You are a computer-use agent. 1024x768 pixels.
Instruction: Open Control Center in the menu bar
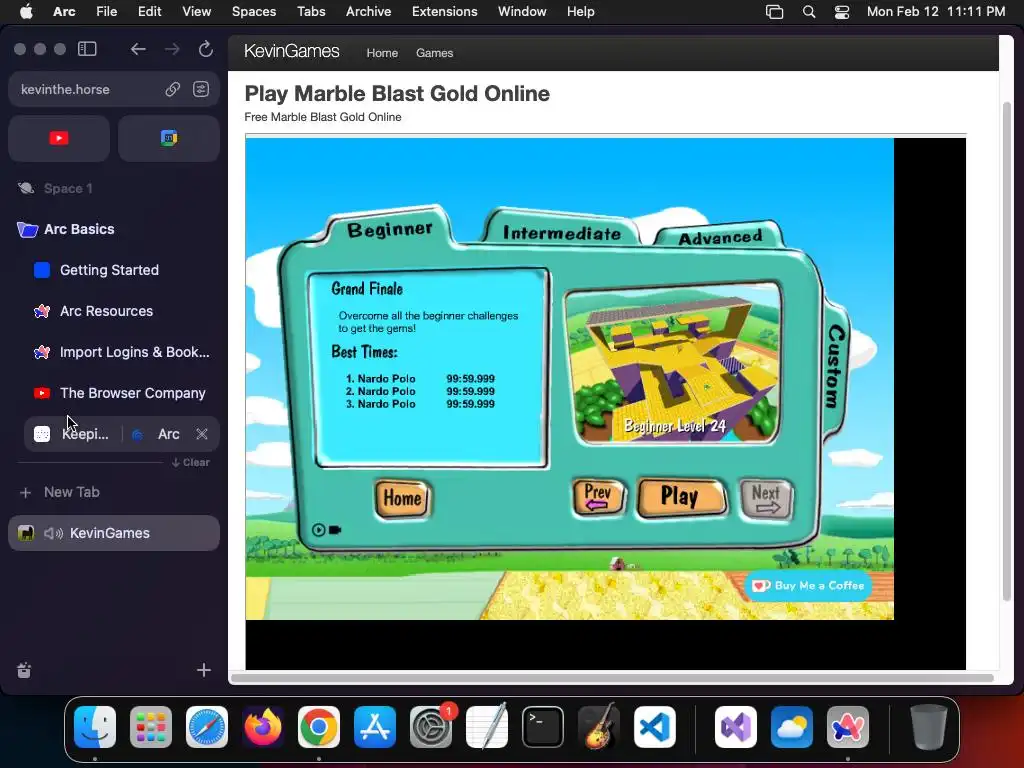click(842, 12)
